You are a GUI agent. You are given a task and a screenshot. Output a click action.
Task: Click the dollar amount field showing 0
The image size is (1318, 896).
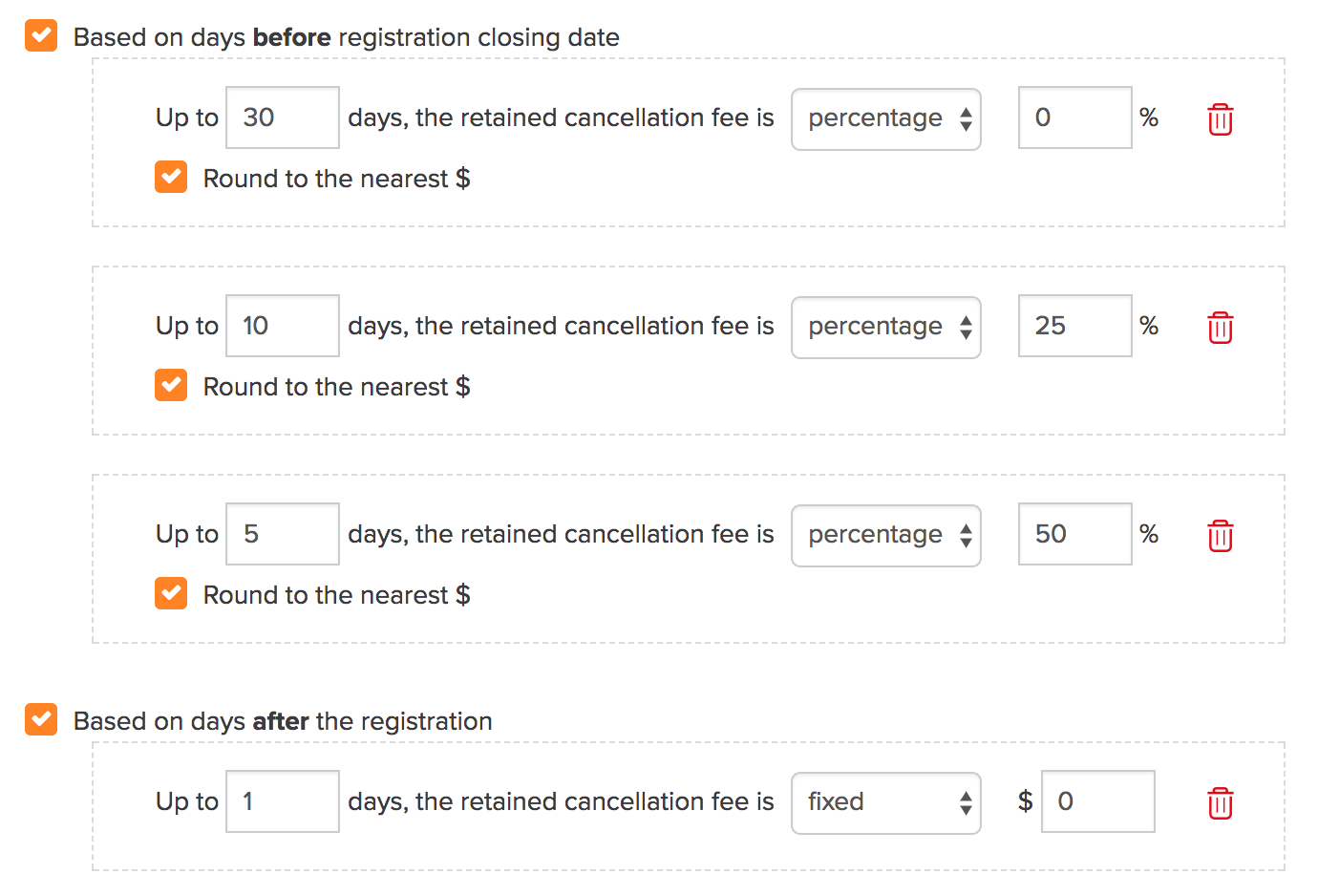point(1098,801)
